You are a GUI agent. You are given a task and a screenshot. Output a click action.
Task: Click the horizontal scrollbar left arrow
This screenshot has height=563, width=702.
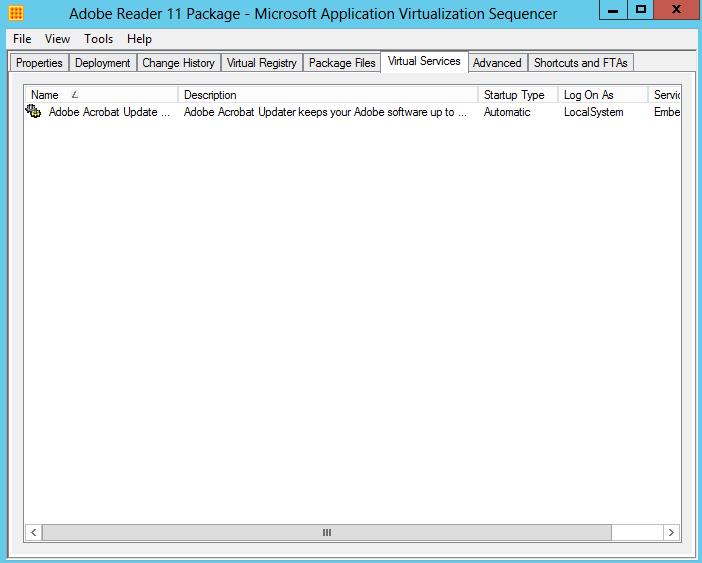34,533
